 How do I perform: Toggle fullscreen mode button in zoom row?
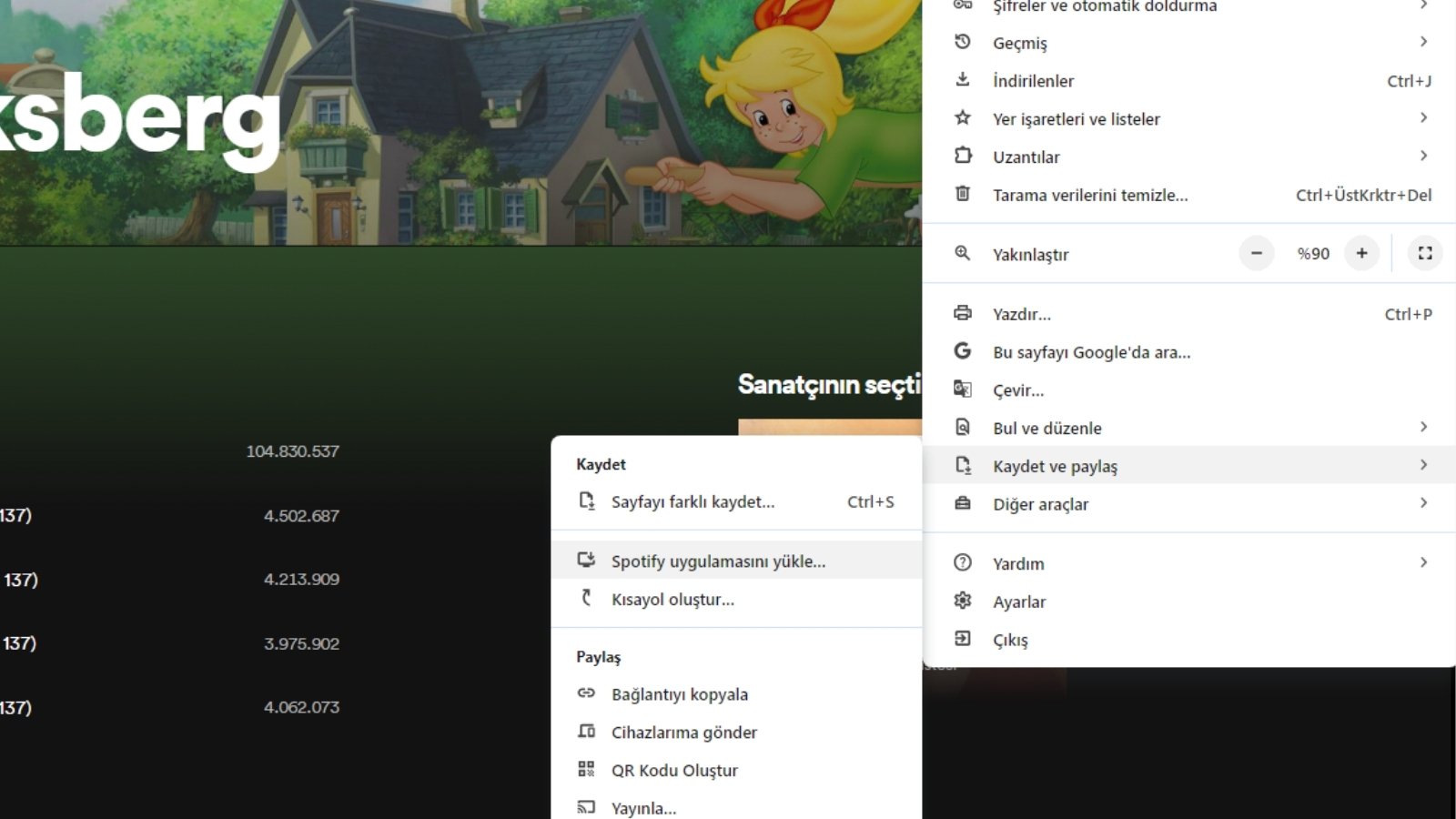1425,253
